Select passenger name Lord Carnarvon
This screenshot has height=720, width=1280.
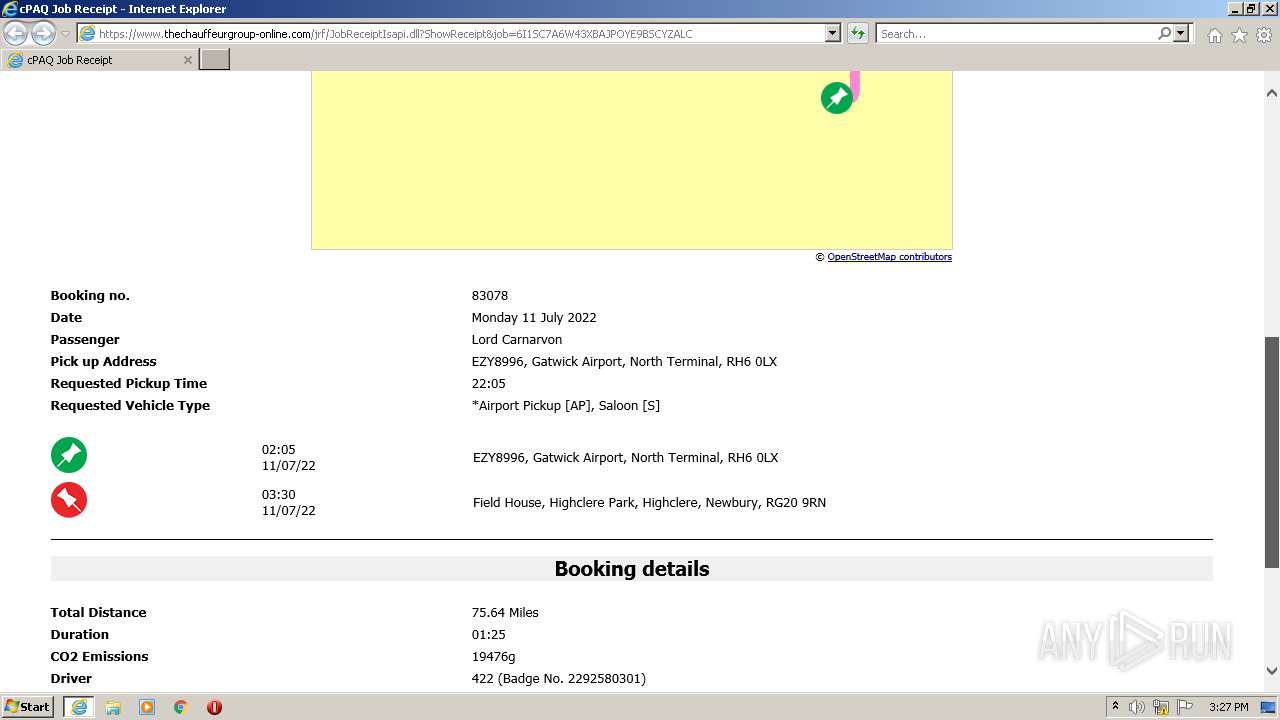517,340
